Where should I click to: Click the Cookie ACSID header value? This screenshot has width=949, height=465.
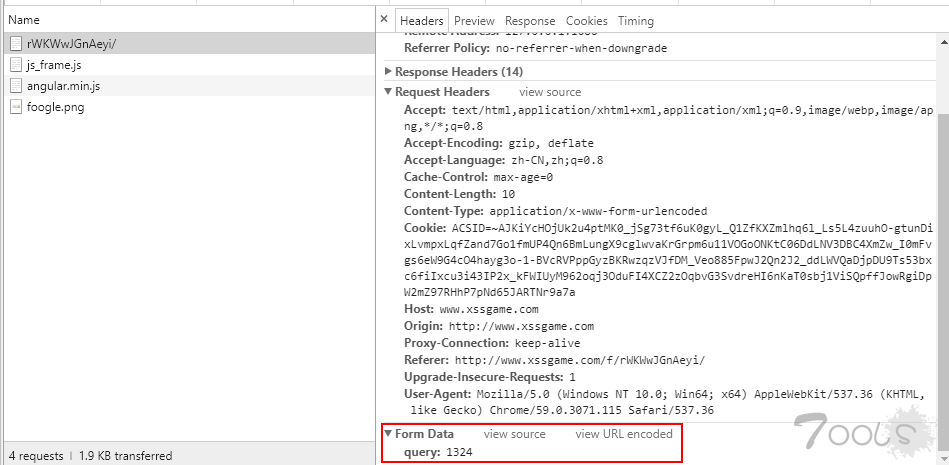click(x=669, y=260)
